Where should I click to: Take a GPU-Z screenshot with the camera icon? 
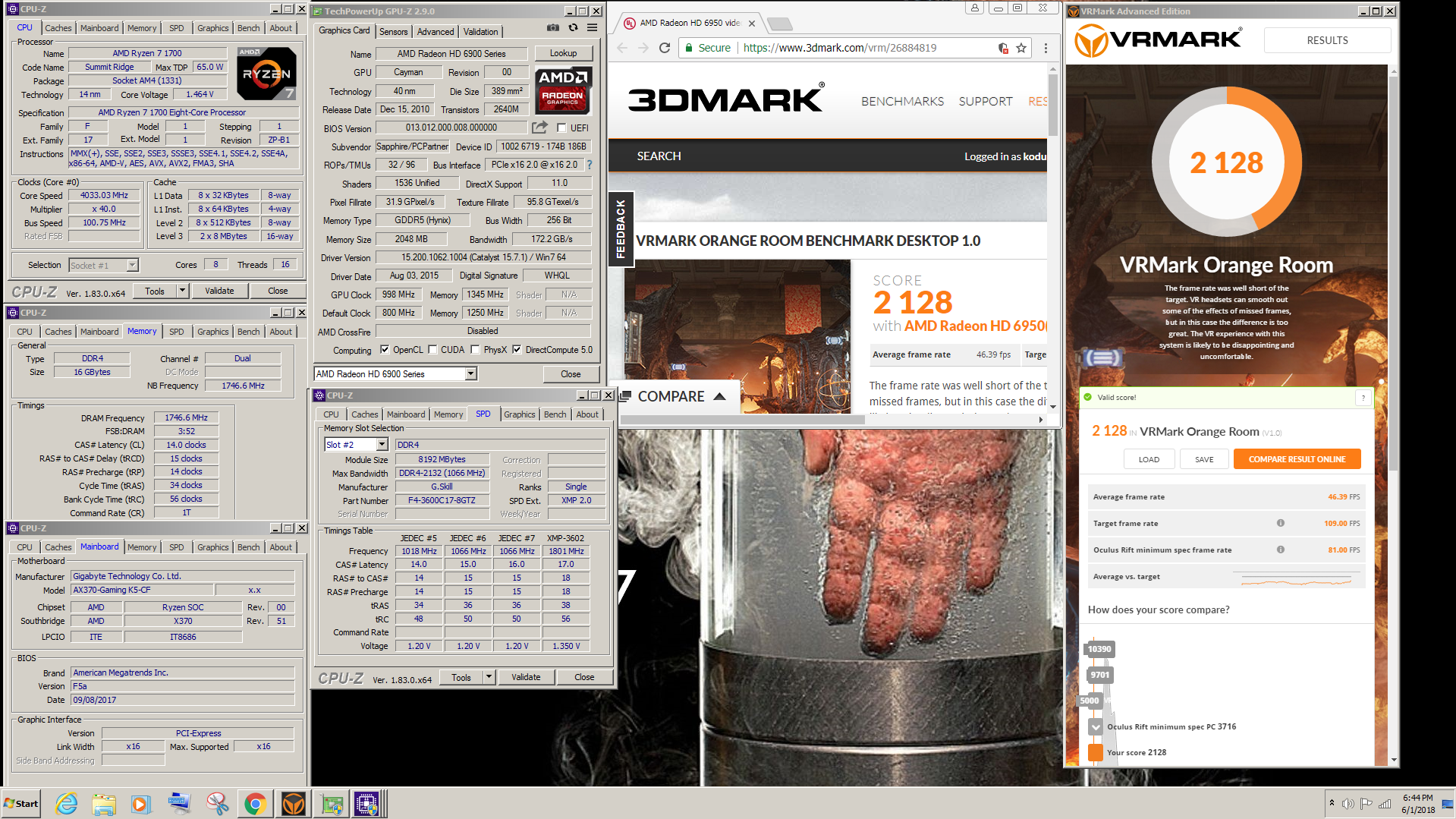[553, 27]
